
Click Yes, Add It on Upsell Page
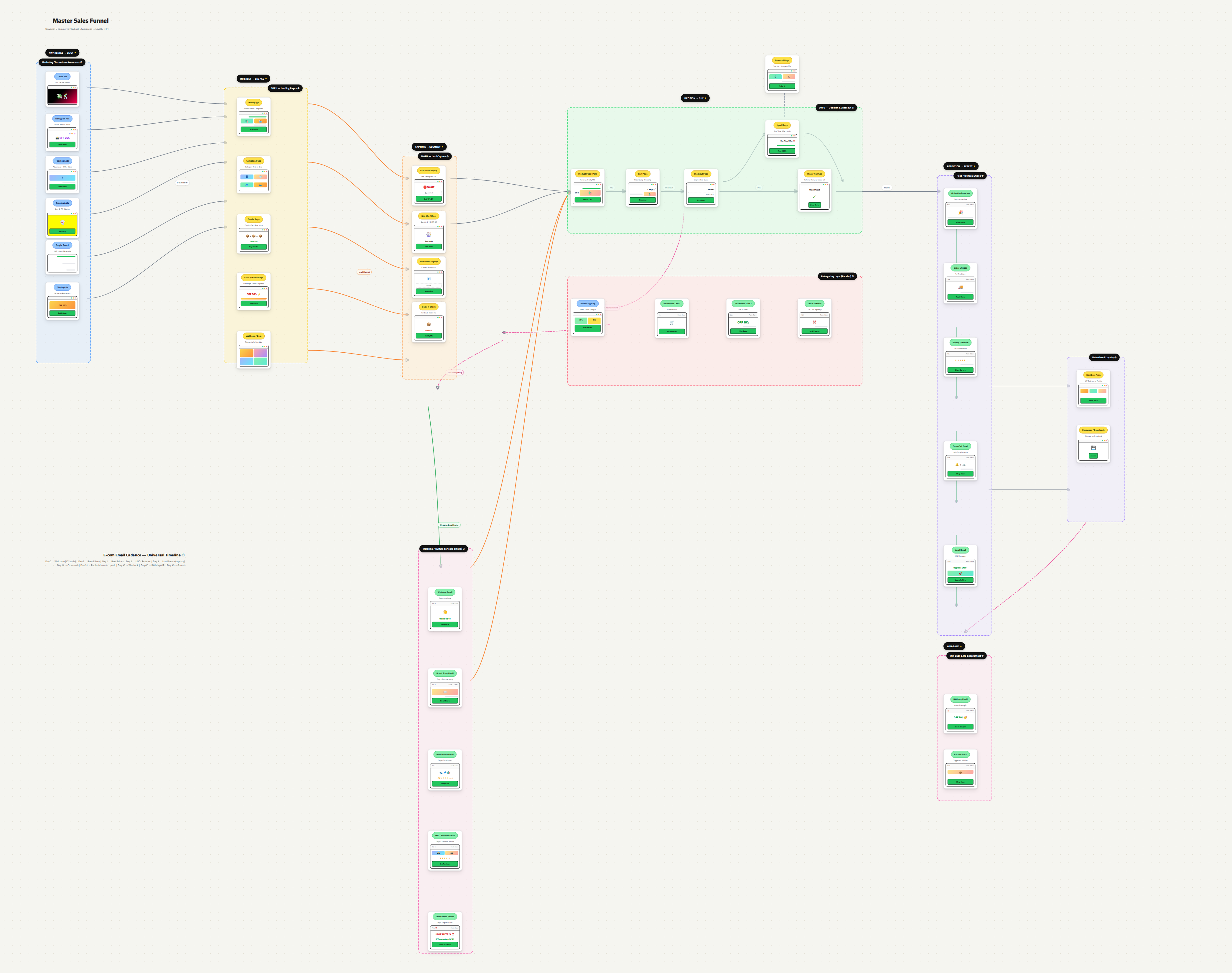(x=782, y=151)
